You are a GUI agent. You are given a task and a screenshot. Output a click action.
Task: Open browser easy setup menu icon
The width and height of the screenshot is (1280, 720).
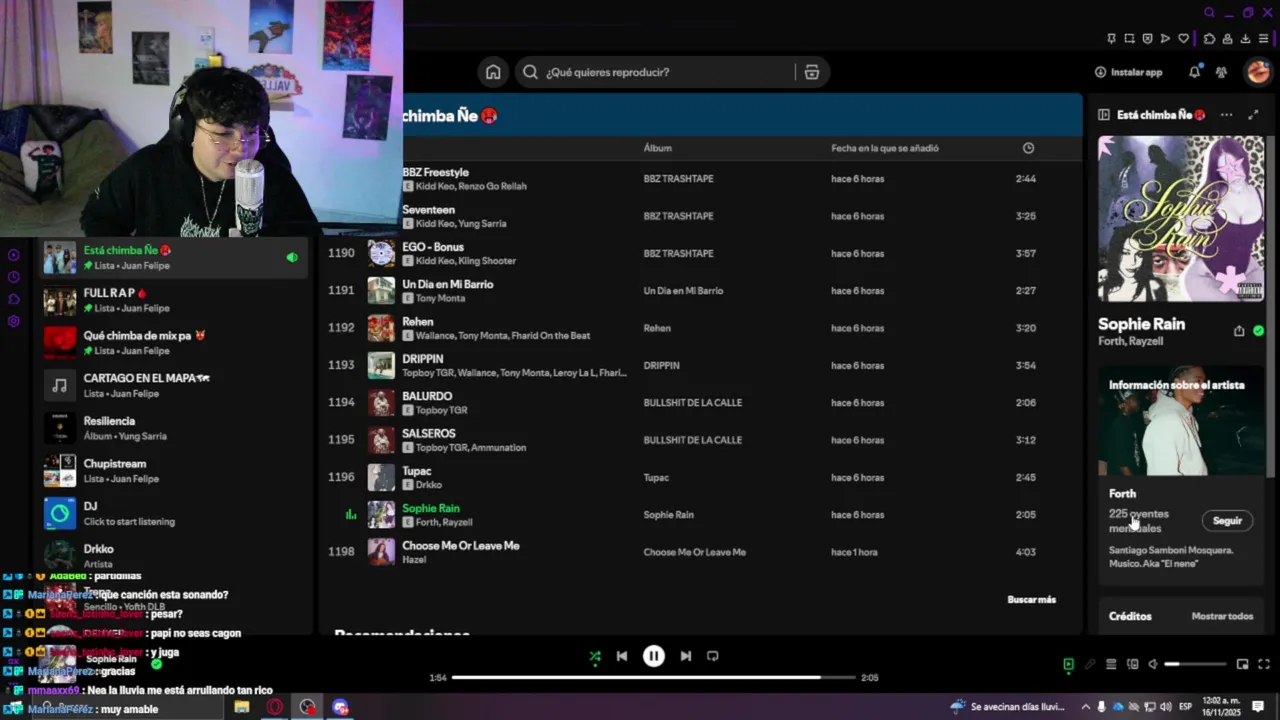pyautogui.click(x=1263, y=39)
